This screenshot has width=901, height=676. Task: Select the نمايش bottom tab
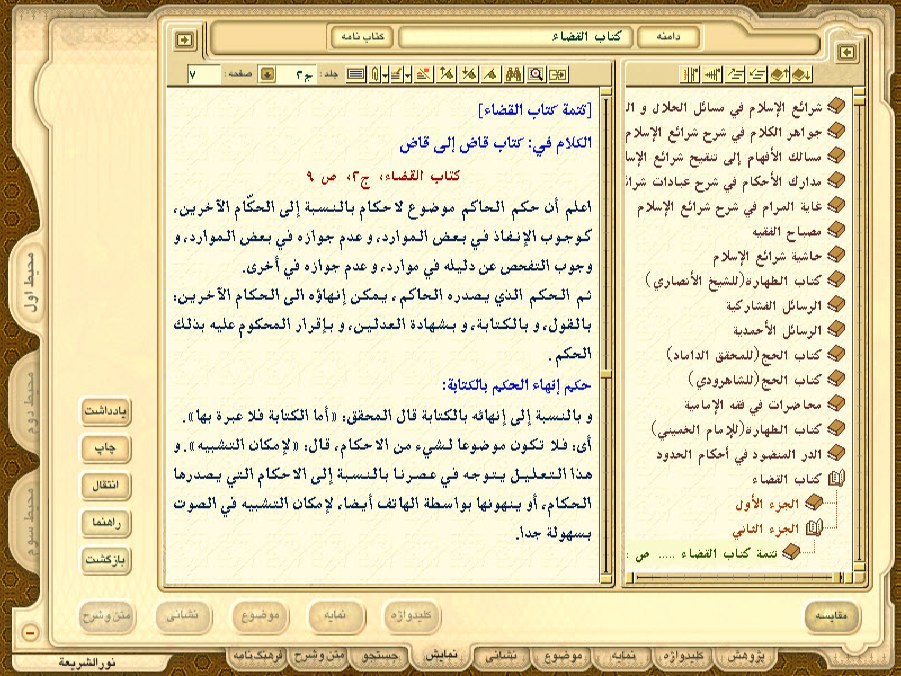pyautogui.click(x=441, y=655)
